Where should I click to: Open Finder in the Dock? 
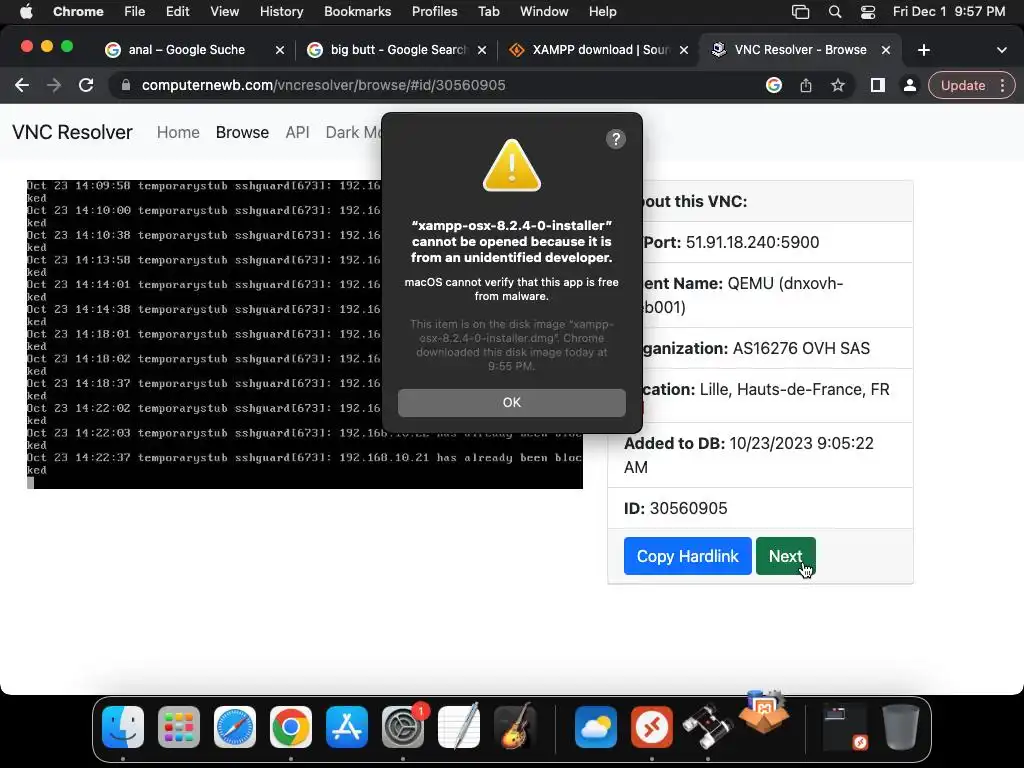tap(123, 727)
